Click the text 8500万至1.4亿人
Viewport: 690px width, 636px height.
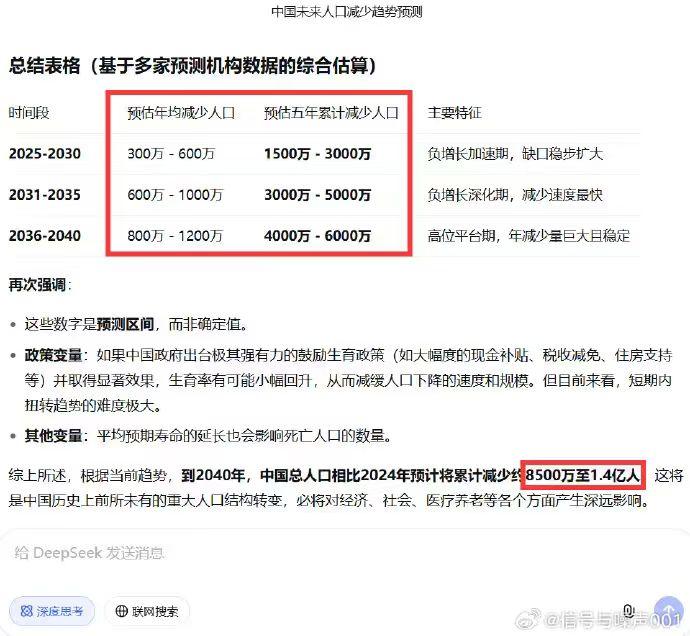(582, 475)
